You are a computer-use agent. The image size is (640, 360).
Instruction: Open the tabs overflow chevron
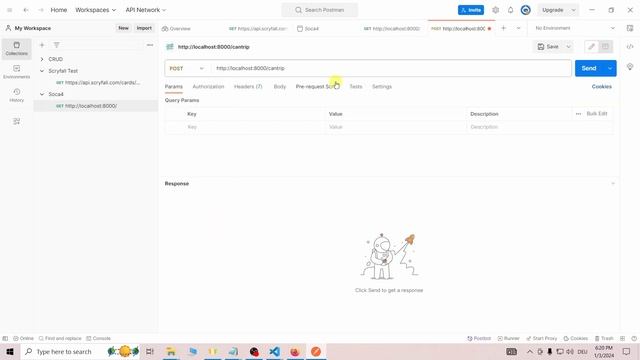518,28
